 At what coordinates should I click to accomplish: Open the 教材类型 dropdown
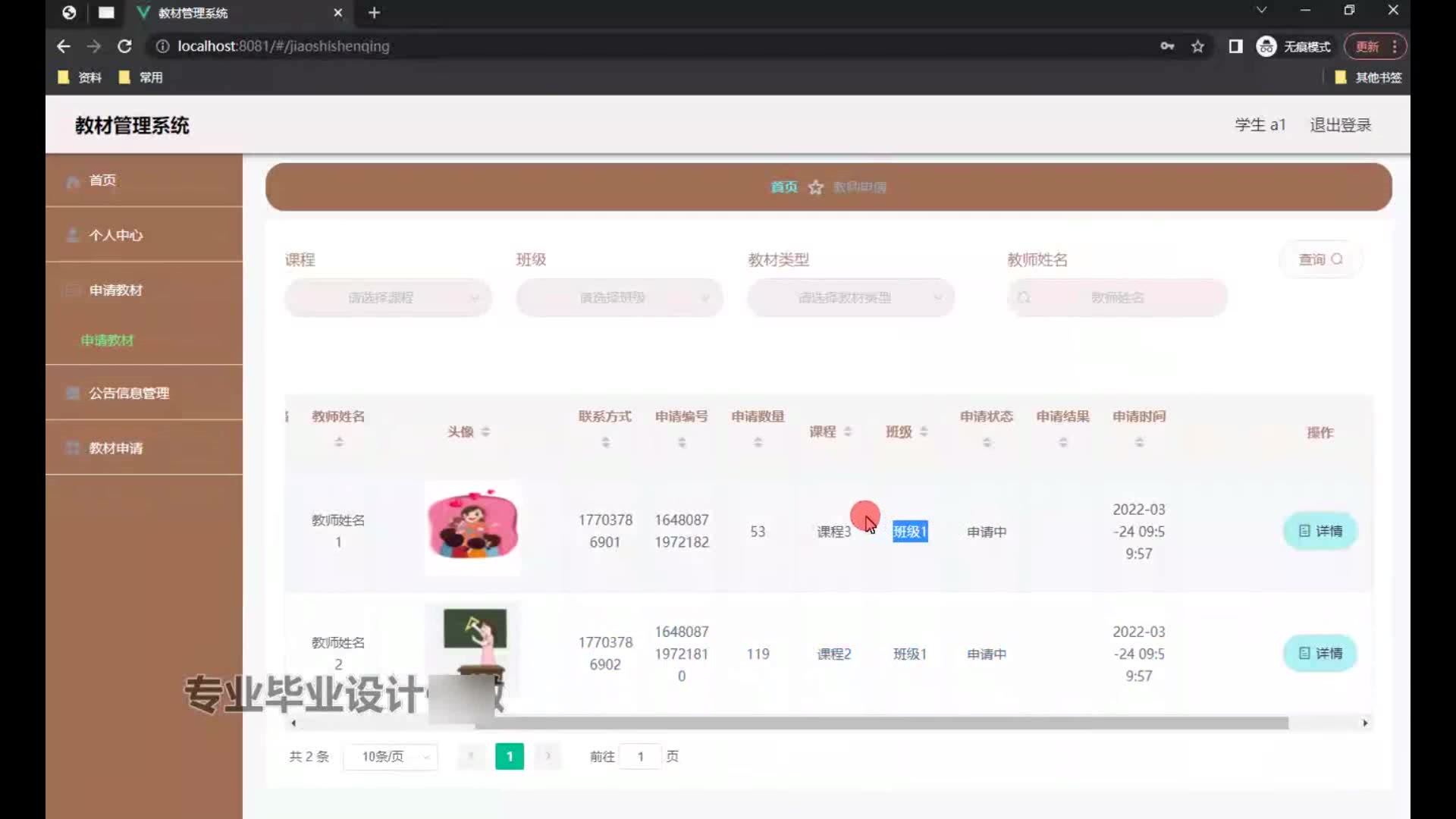(x=850, y=298)
